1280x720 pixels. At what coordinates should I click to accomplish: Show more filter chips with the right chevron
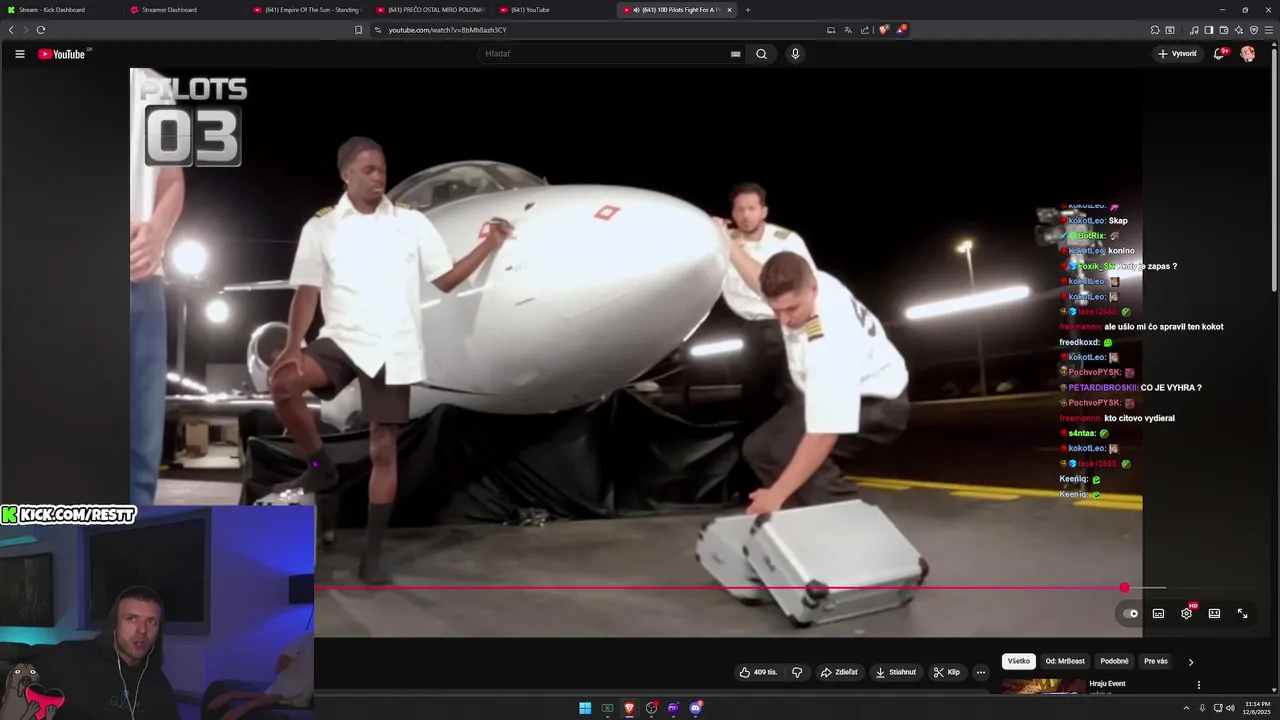click(1190, 661)
